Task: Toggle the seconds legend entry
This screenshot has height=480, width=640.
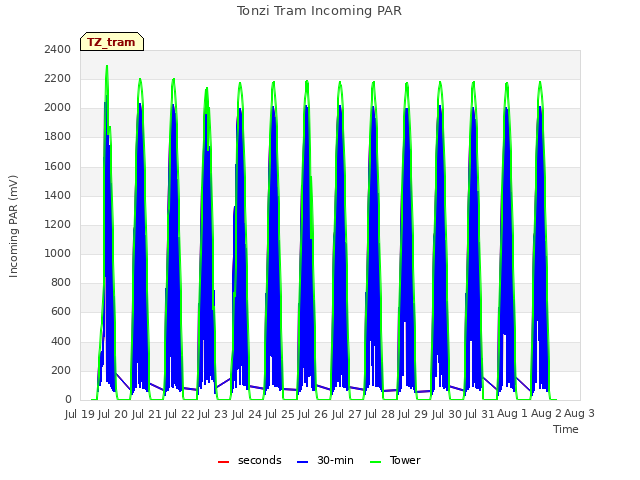Action: [x=250, y=460]
